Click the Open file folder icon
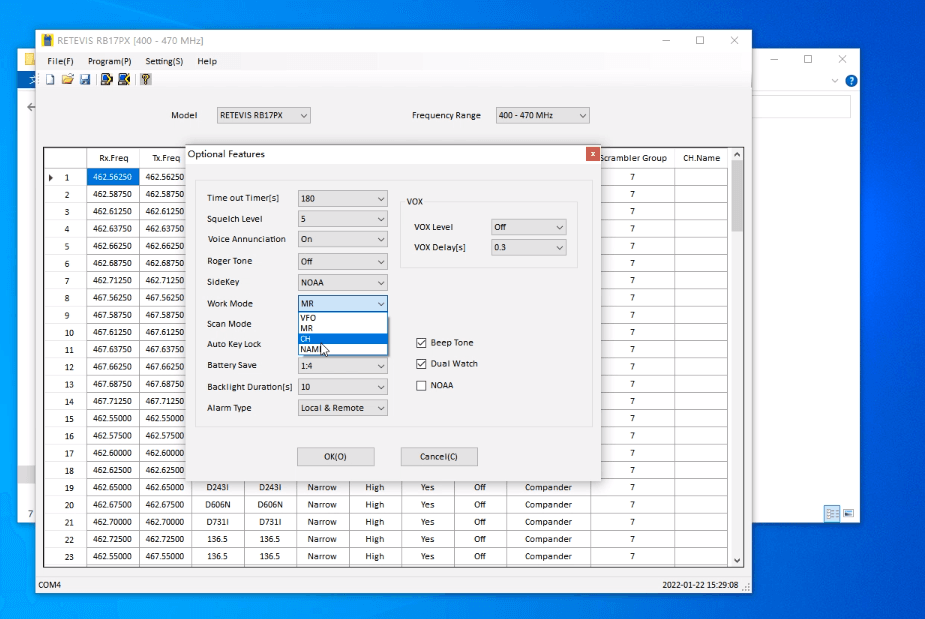Image resolution: width=925 pixels, height=619 pixels. (x=67, y=79)
